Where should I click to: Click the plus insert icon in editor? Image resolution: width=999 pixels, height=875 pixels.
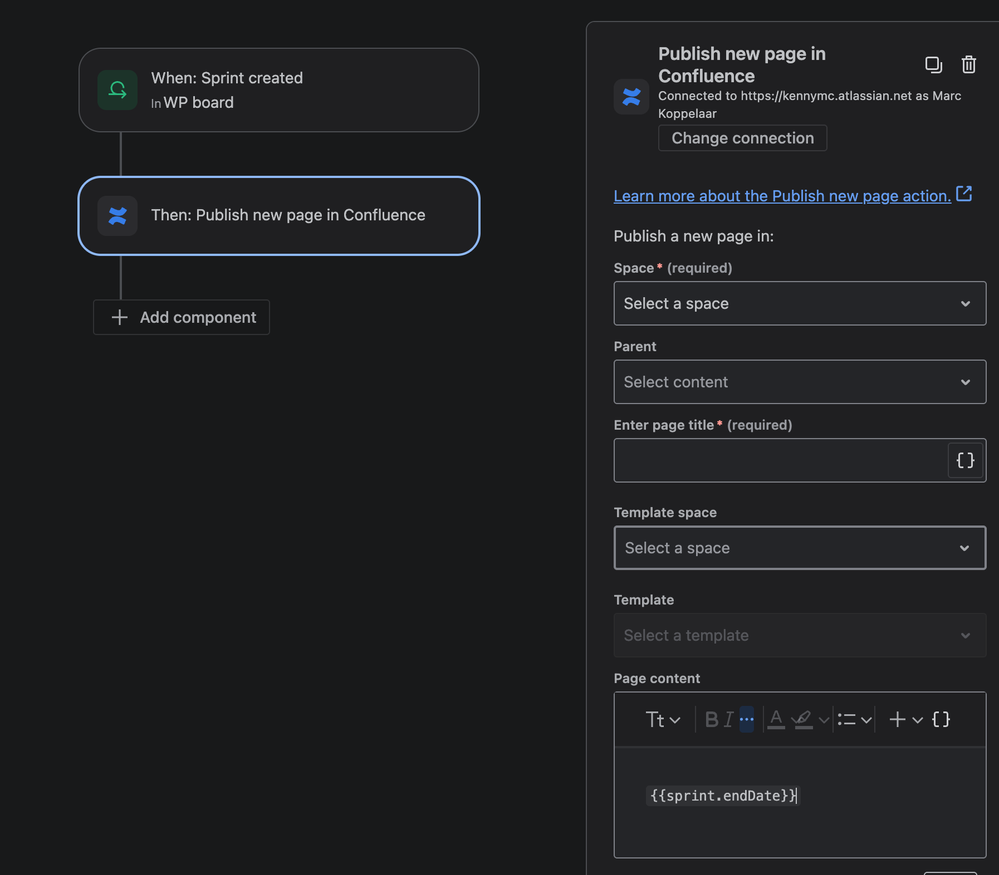pyautogui.click(x=897, y=720)
